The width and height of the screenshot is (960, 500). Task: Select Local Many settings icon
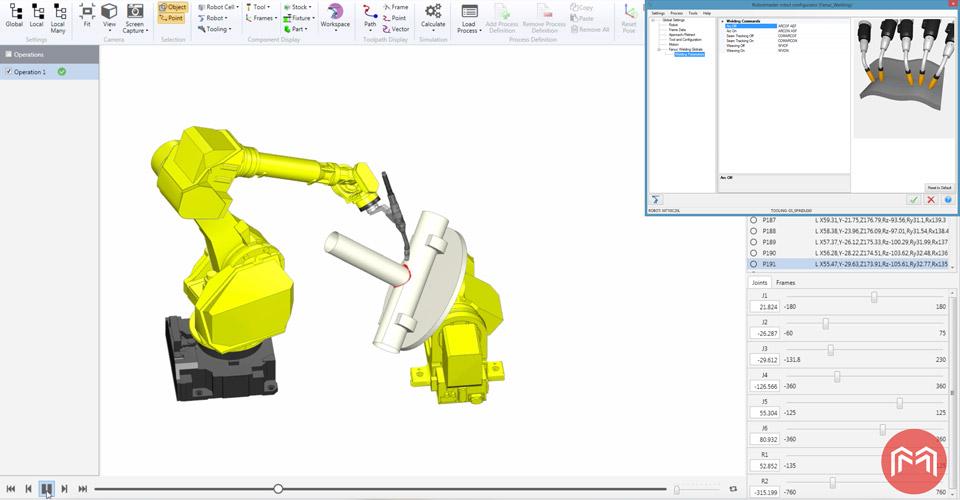tap(58, 18)
